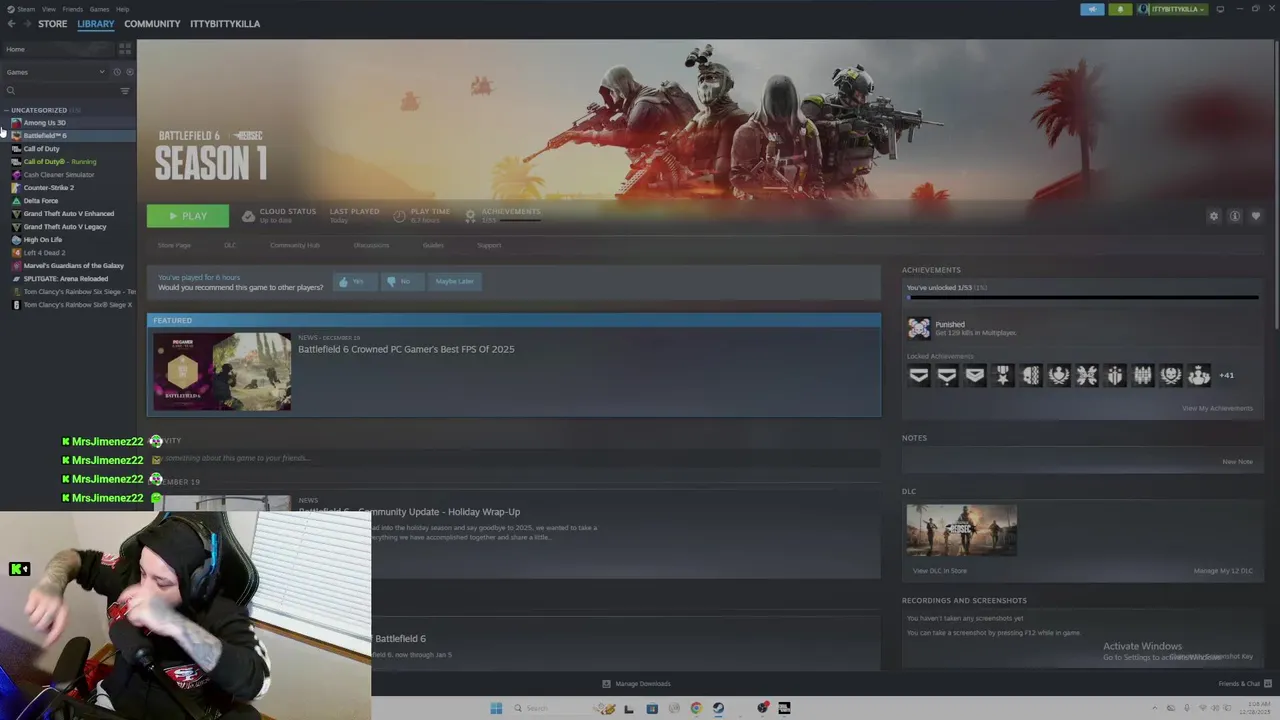Open the Games menu
This screenshot has width=1280, height=720.
[x=99, y=9]
